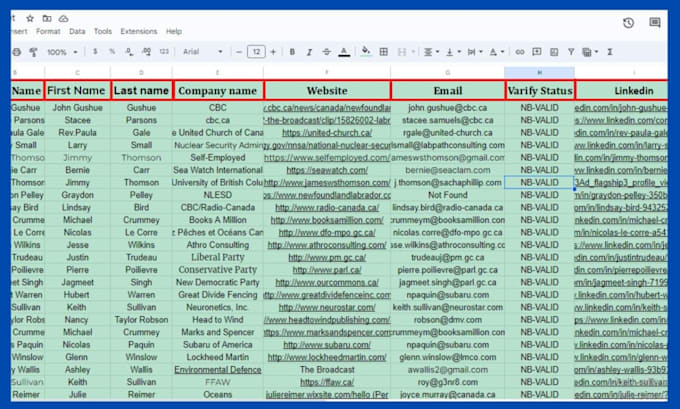Viewport: 680px width, 409px height.
Task: Open the Extensions menu
Action: coord(139,31)
